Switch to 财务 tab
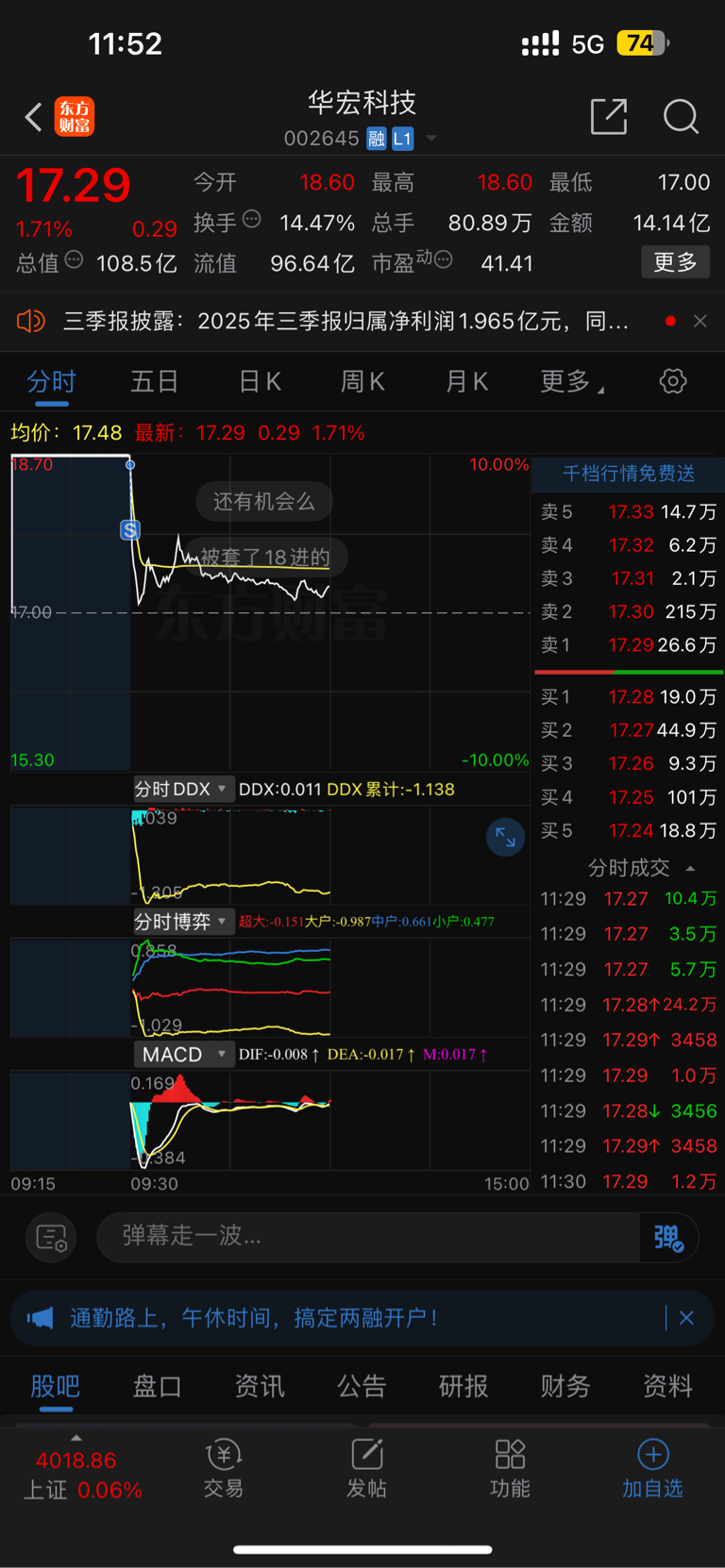This screenshot has width=725, height=1568. (x=565, y=1386)
